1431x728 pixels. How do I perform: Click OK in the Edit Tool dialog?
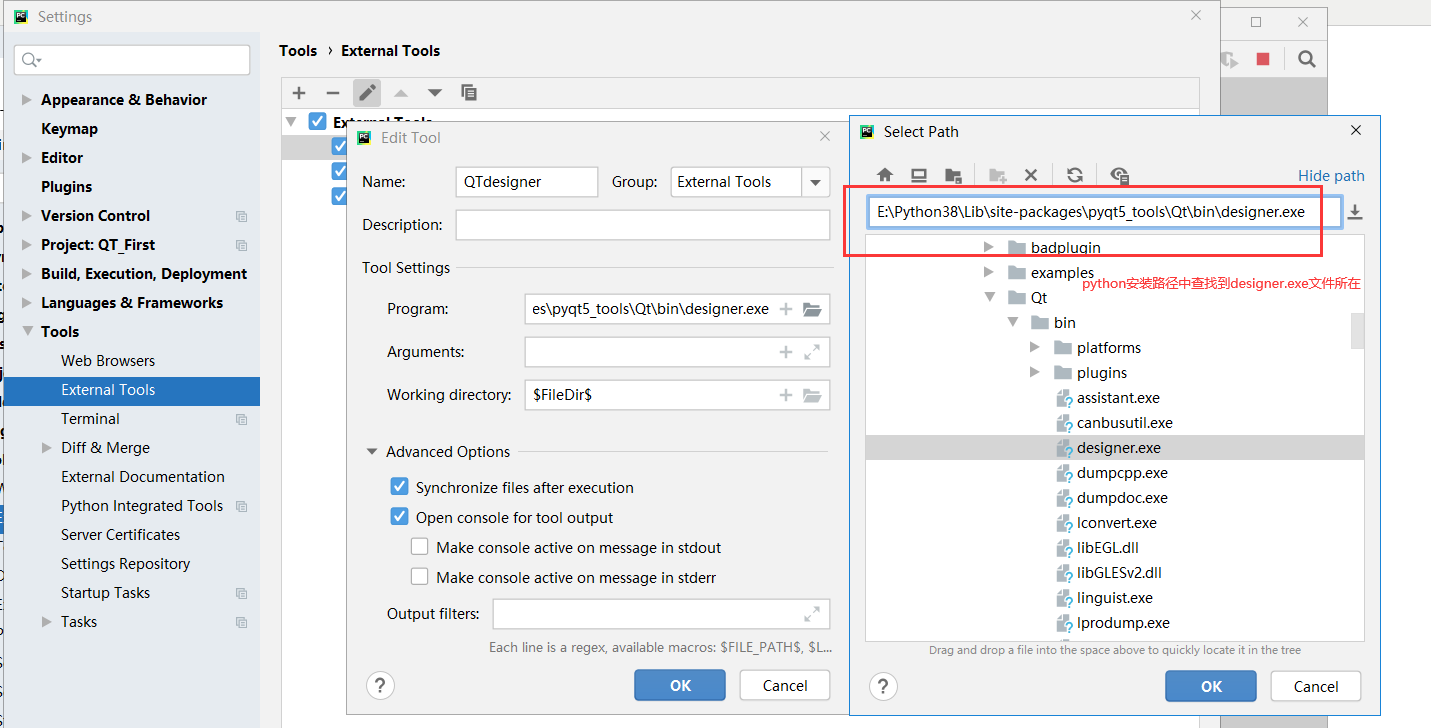click(680, 685)
